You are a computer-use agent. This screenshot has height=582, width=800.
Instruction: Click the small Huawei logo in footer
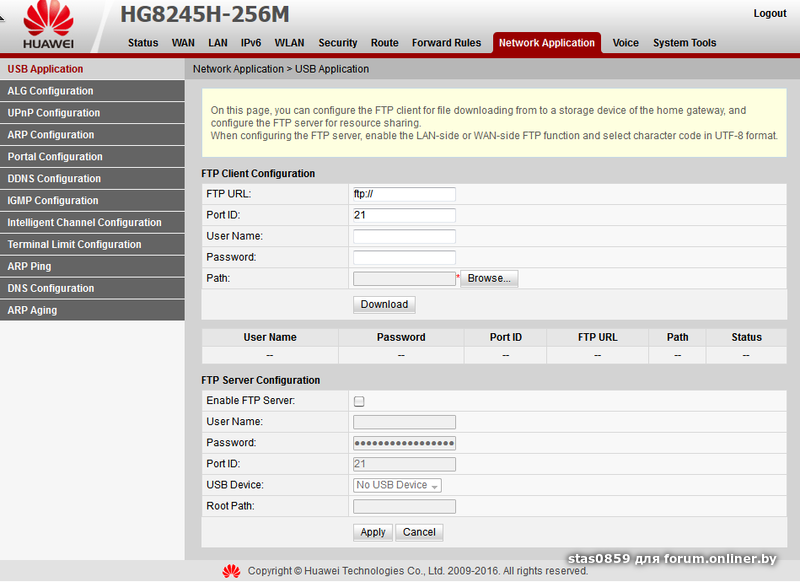(231, 571)
